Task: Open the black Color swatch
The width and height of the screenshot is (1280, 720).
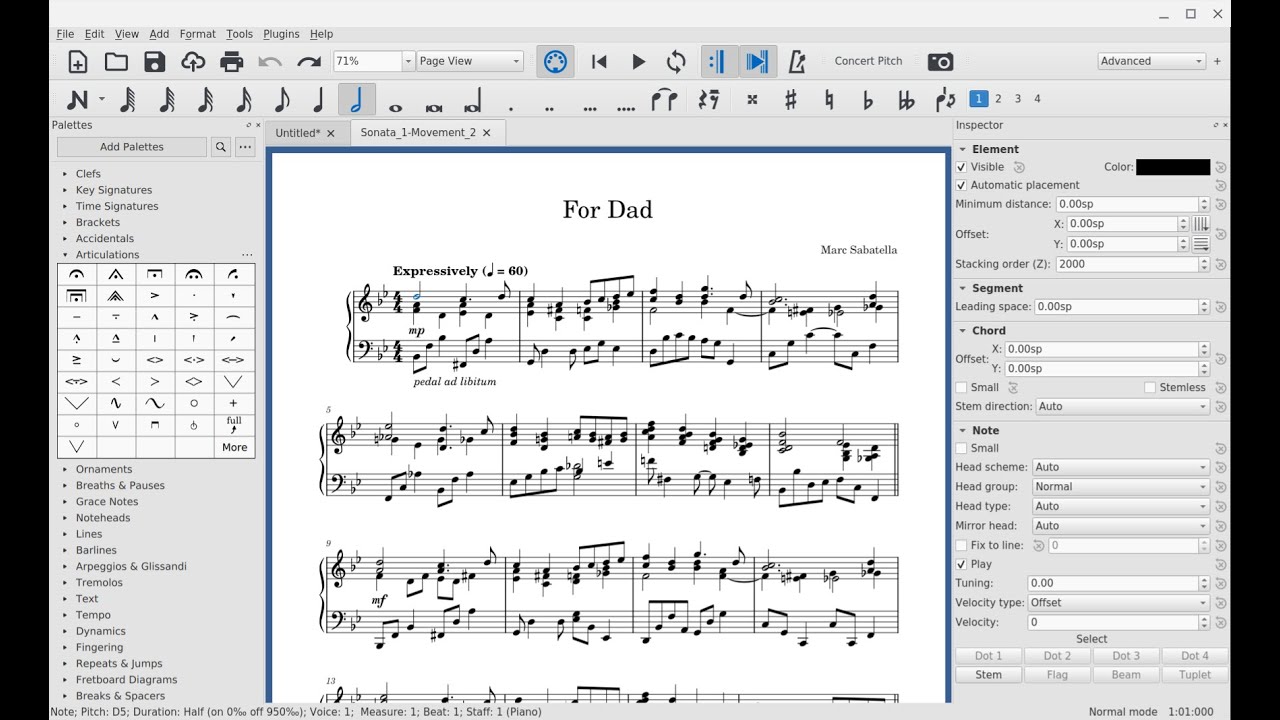Action: click(x=1173, y=168)
